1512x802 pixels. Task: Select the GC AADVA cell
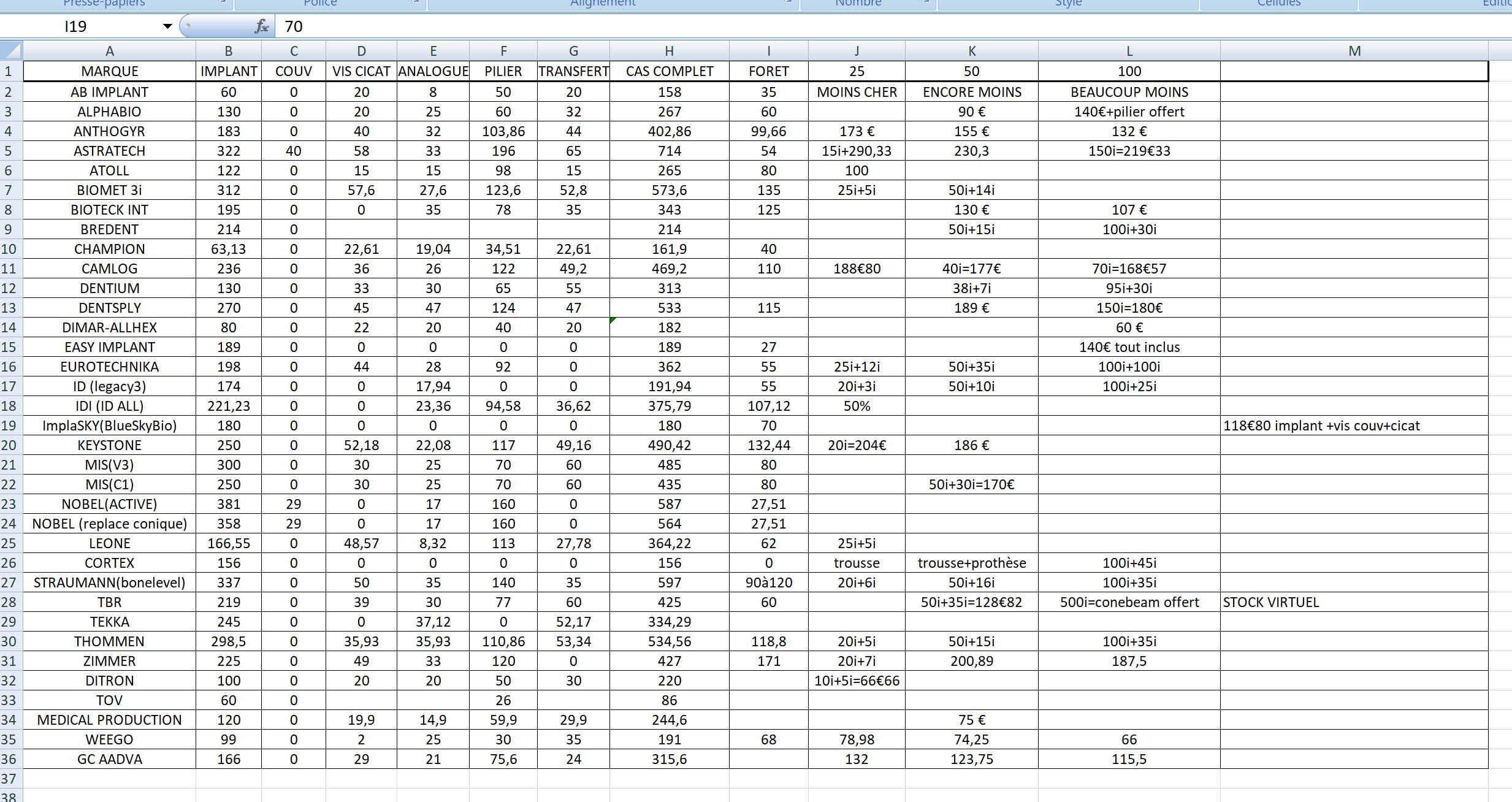[x=109, y=759]
